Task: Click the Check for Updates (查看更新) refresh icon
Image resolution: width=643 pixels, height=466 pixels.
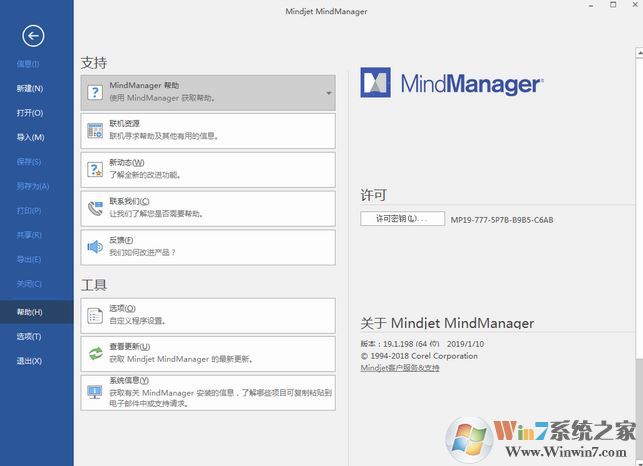Action: coord(95,354)
